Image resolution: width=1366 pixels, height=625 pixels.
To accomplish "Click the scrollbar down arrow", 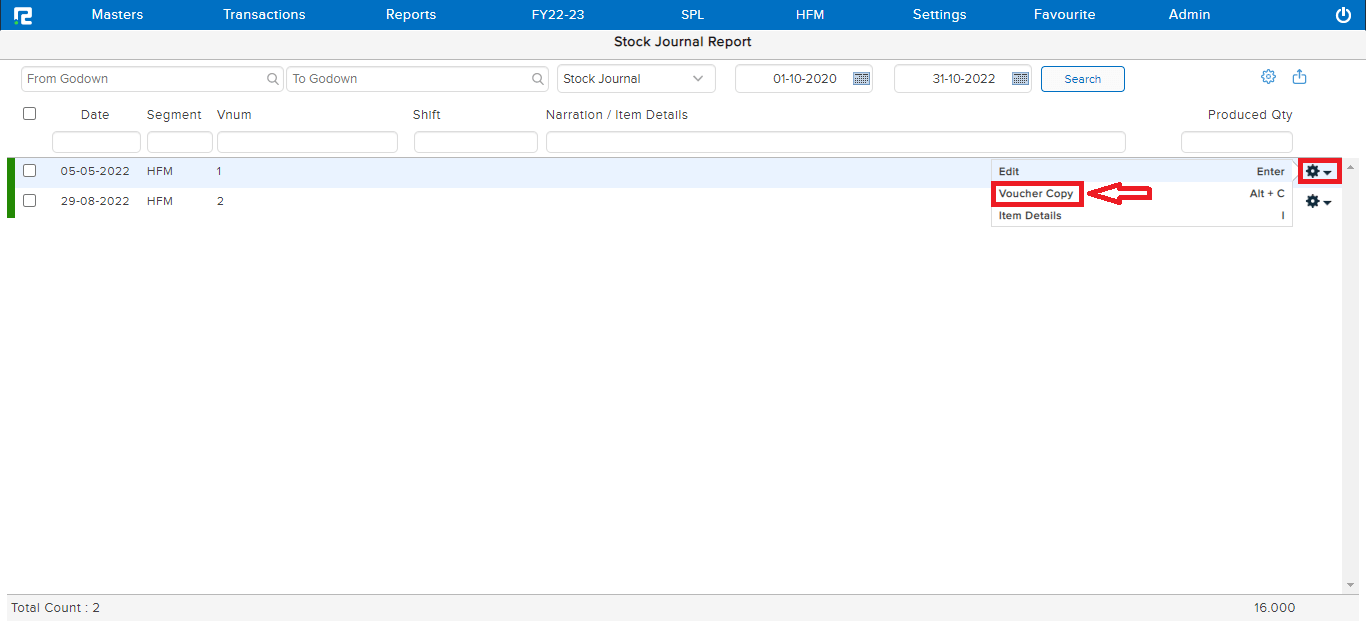I will (x=1350, y=585).
